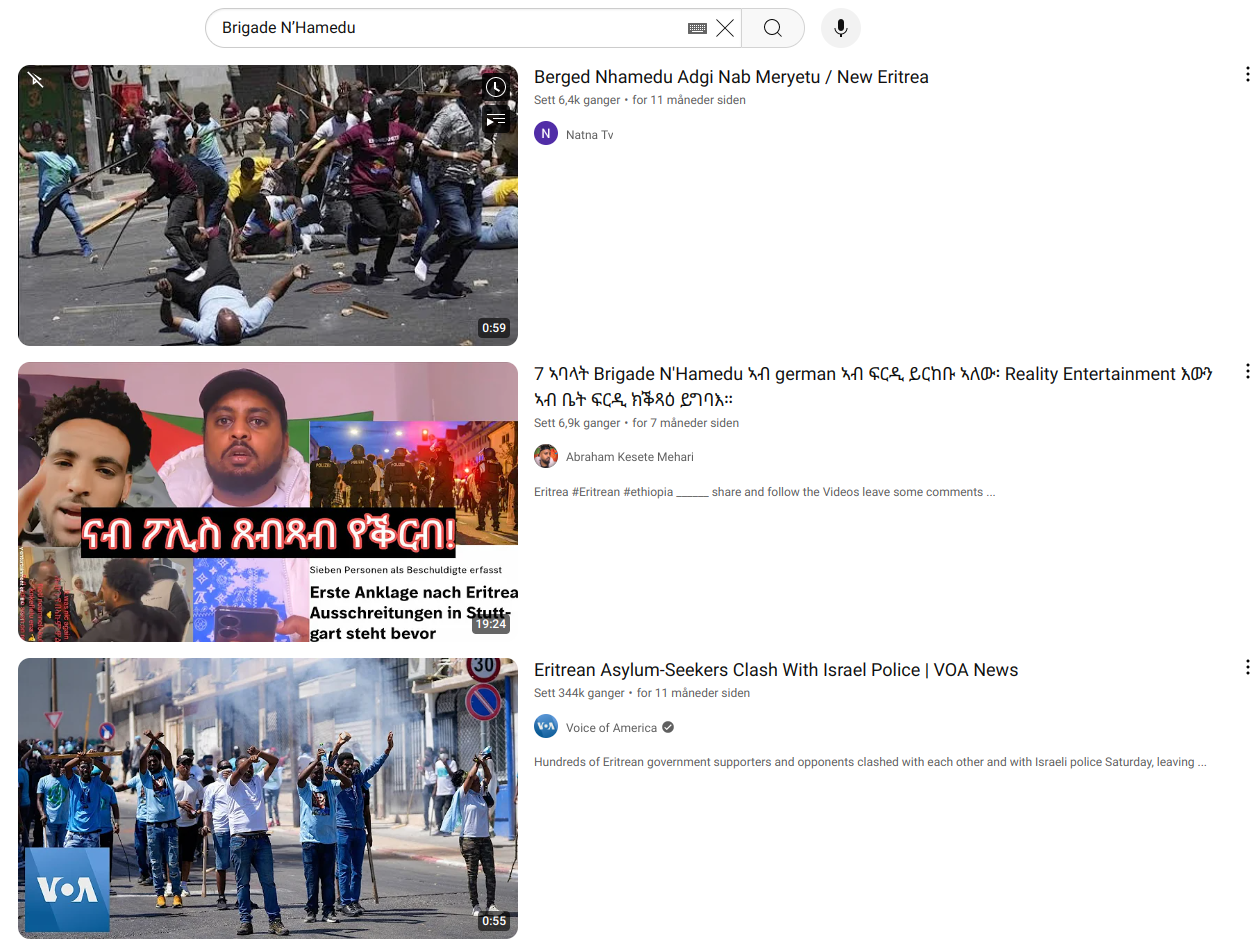The height and width of the screenshot is (951, 1260).
Task: Open Abraham Kesete Mehari channel avatar
Action: click(x=546, y=457)
